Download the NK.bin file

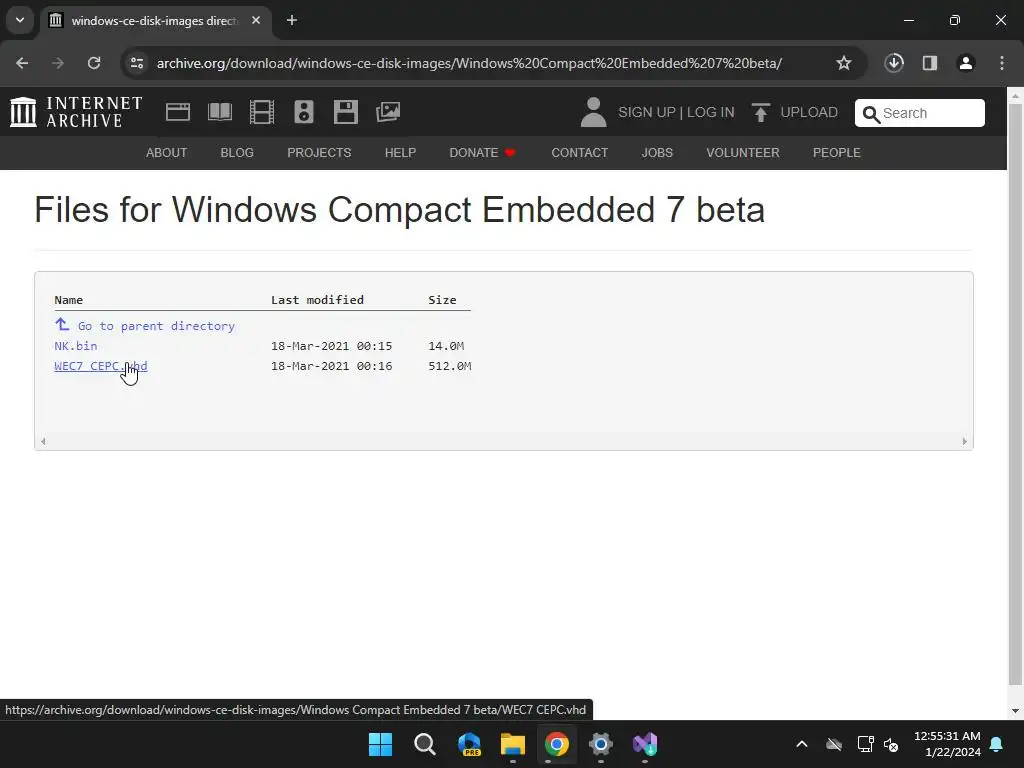point(76,346)
